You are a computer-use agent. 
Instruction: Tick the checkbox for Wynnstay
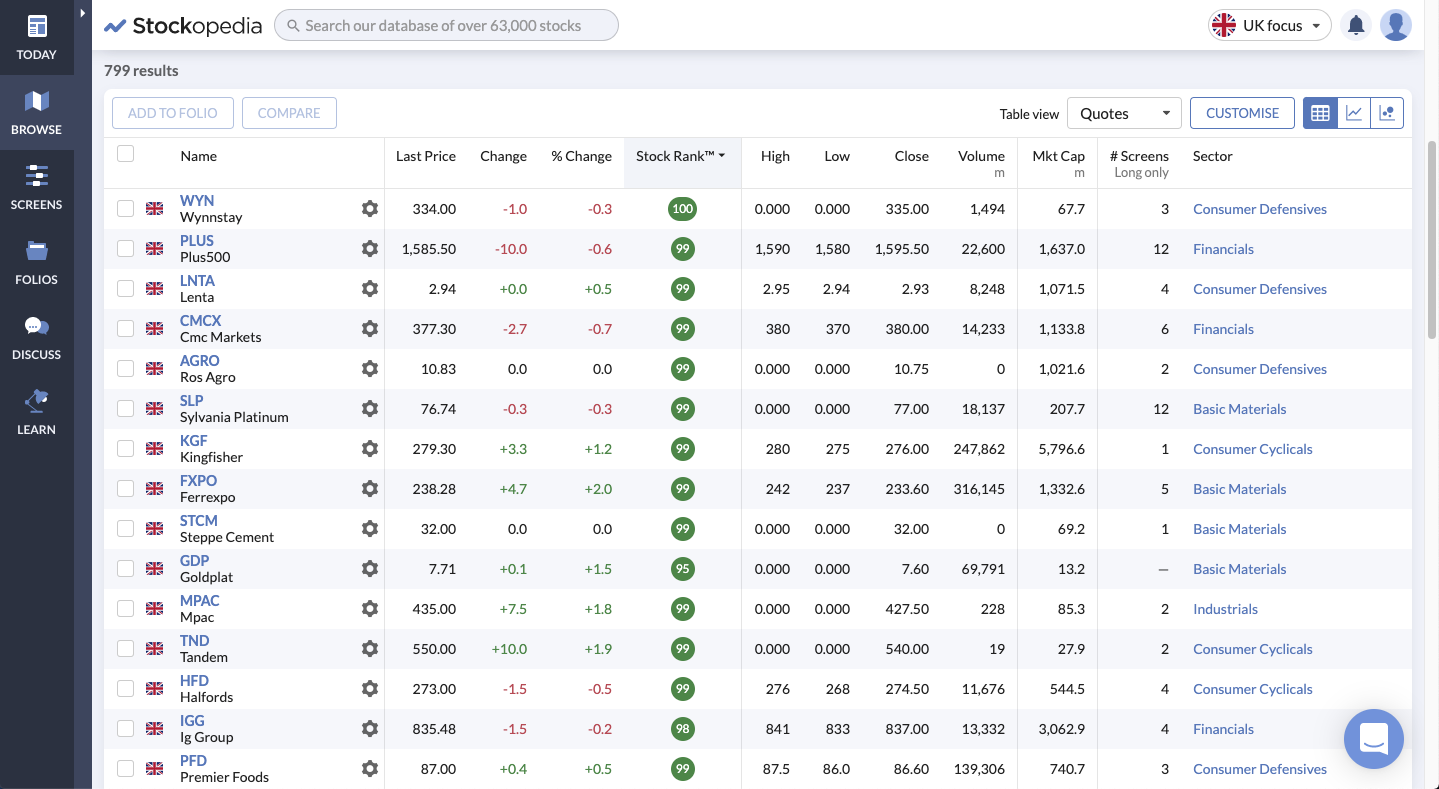click(x=125, y=208)
